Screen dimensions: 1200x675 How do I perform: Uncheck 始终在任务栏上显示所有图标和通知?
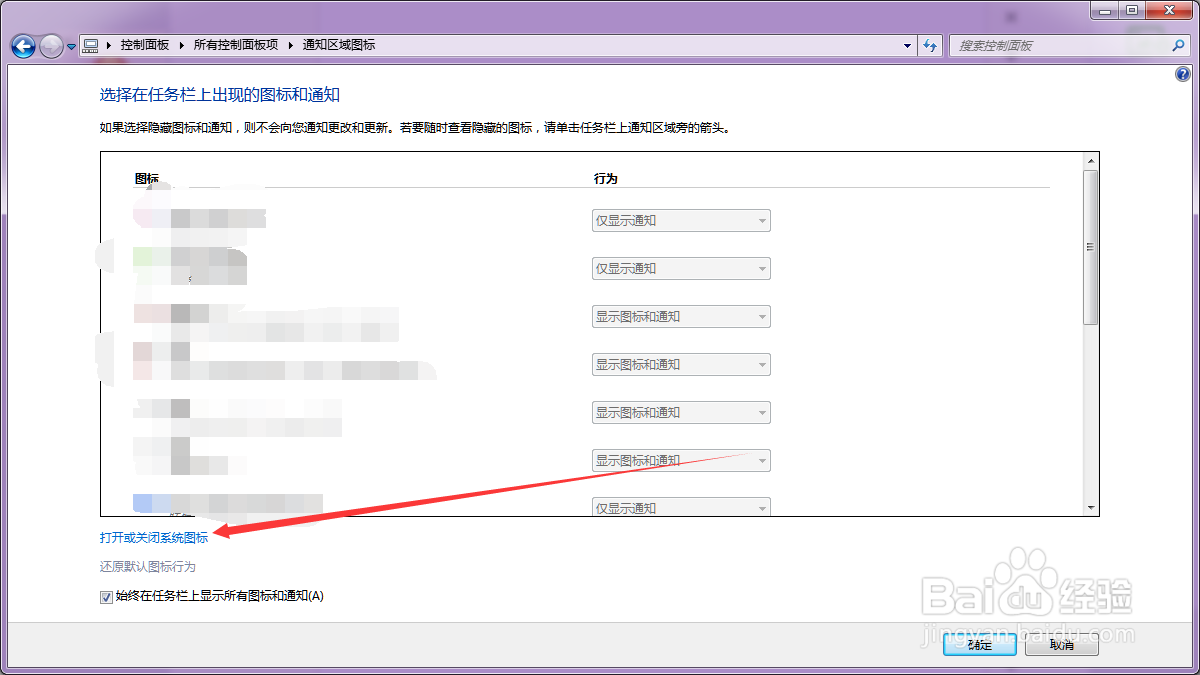coord(105,597)
